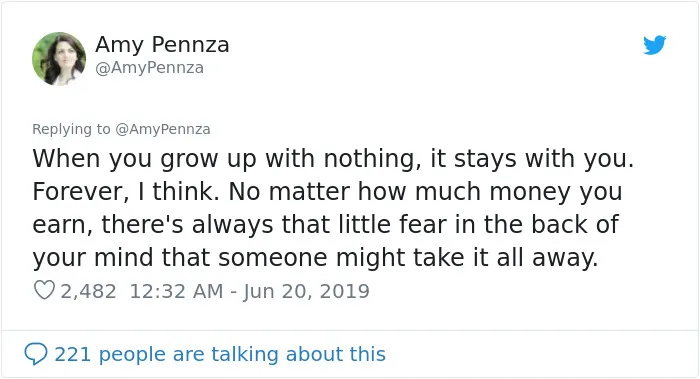Like the tweet with the heart icon
Screen dimensions: 700x379
point(44,290)
